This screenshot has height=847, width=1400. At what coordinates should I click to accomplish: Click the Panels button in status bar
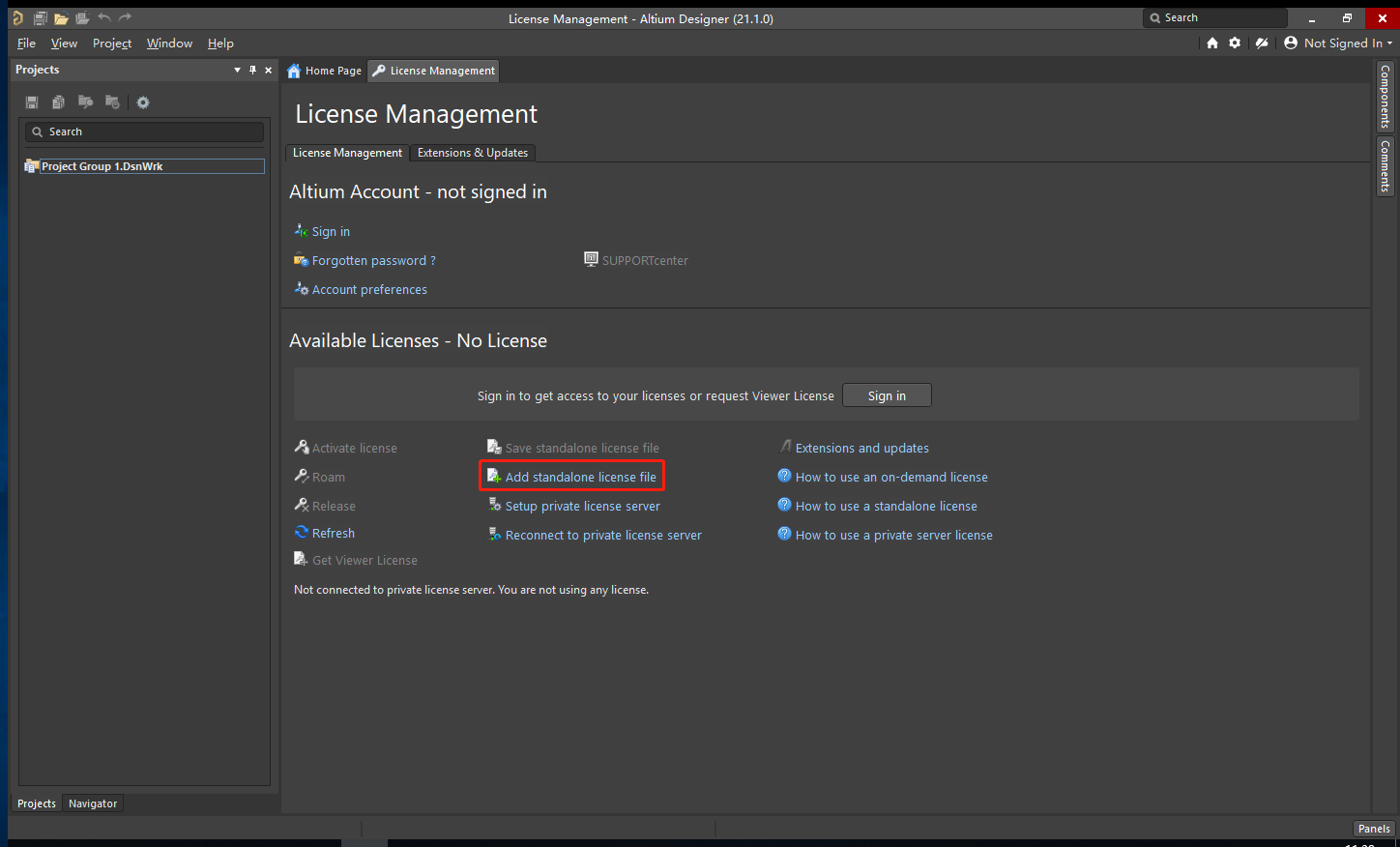tap(1374, 829)
